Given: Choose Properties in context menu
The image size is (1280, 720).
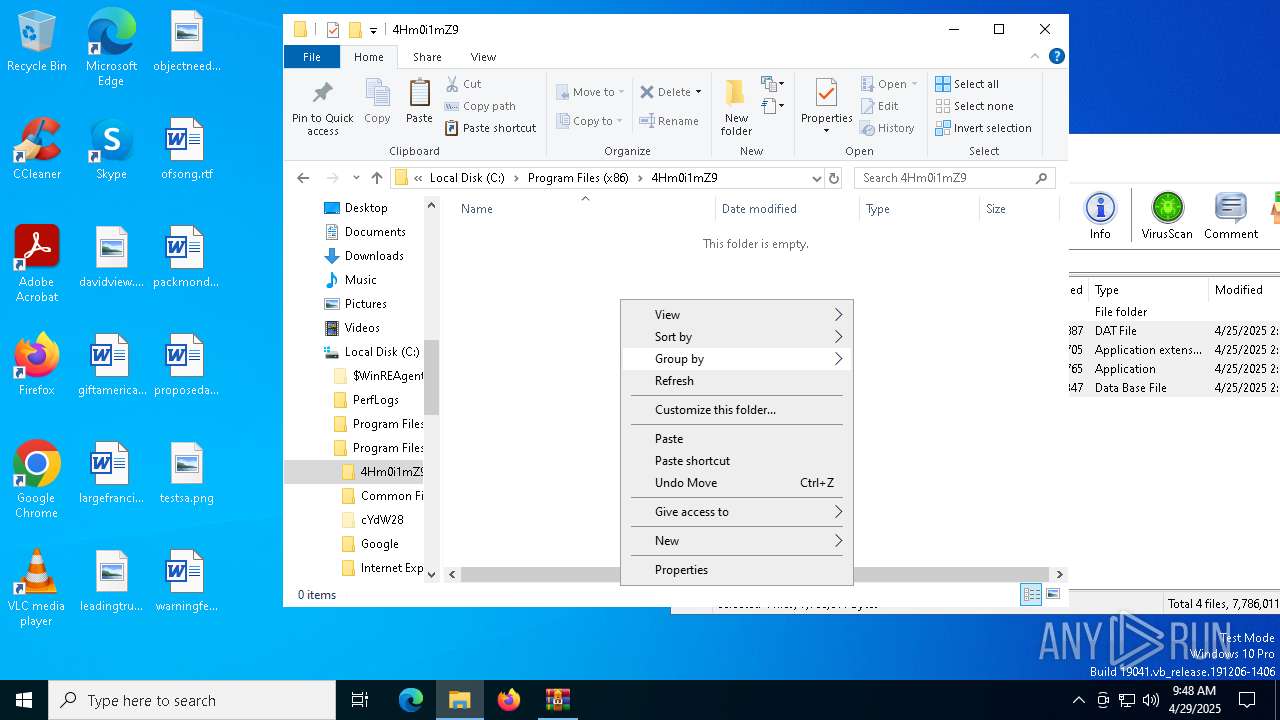Looking at the screenshot, I should [x=737, y=570].
